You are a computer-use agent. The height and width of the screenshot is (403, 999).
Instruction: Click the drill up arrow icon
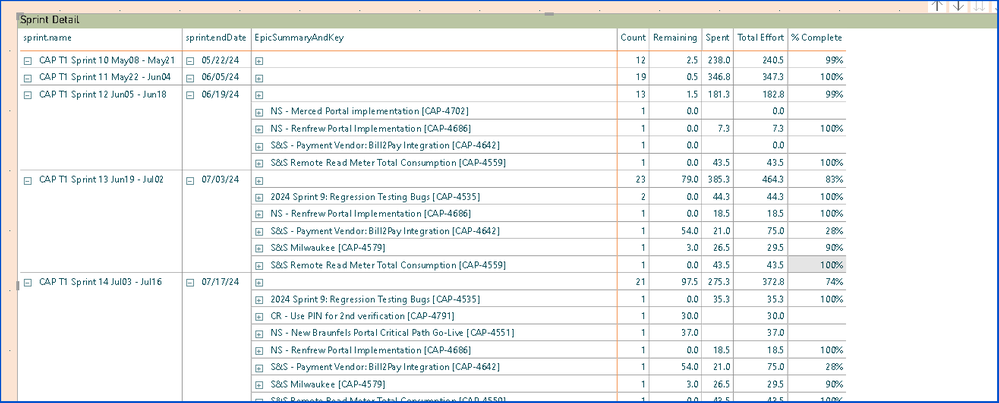click(x=937, y=5)
